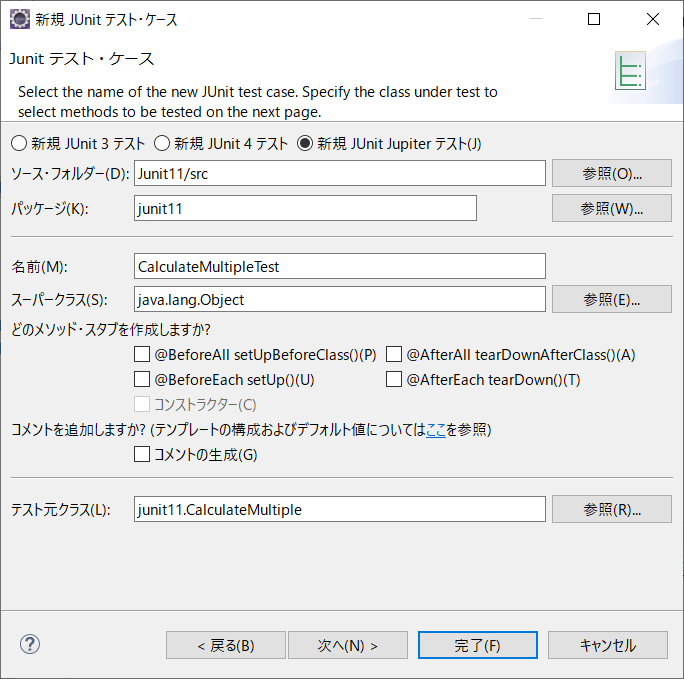The height and width of the screenshot is (679, 684).
Task: Open the help question mark icon
Action: 30,644
